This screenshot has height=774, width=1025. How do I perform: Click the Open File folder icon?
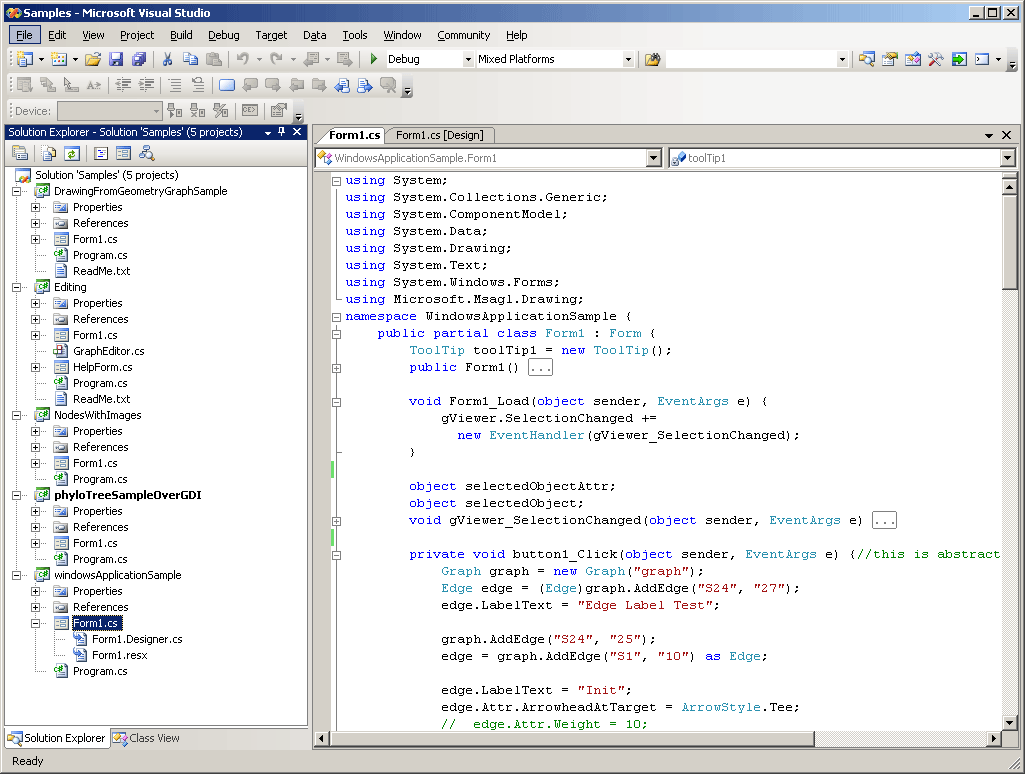(93, 59)
